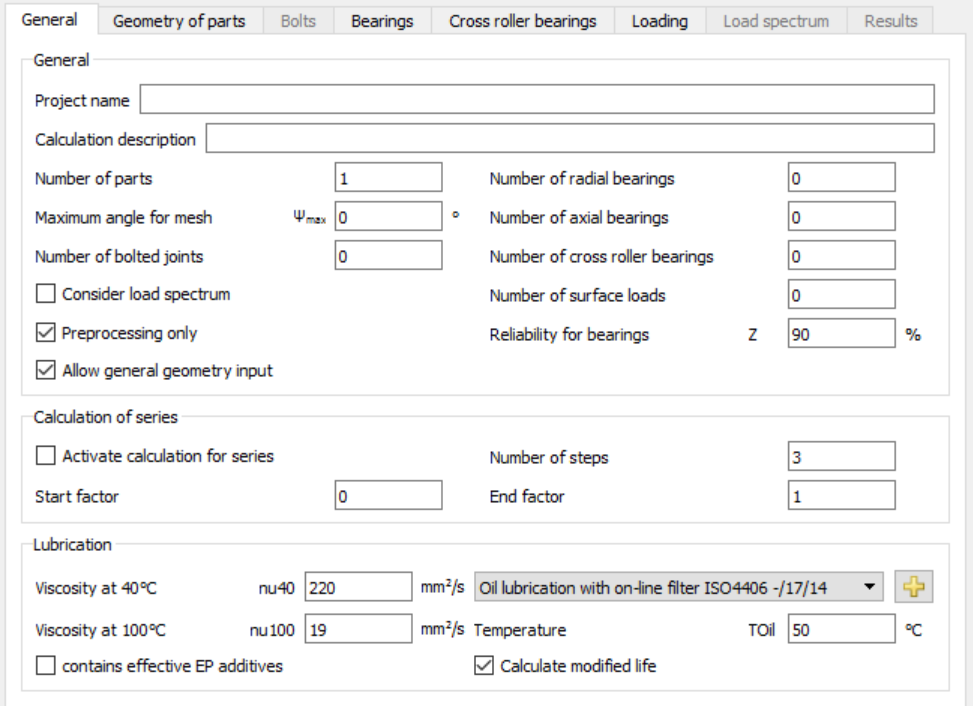Image resolution: width=973 pixels, height=706 pixels.
Task: Click the Number of steps field
Action: click(x=840, y=457)
